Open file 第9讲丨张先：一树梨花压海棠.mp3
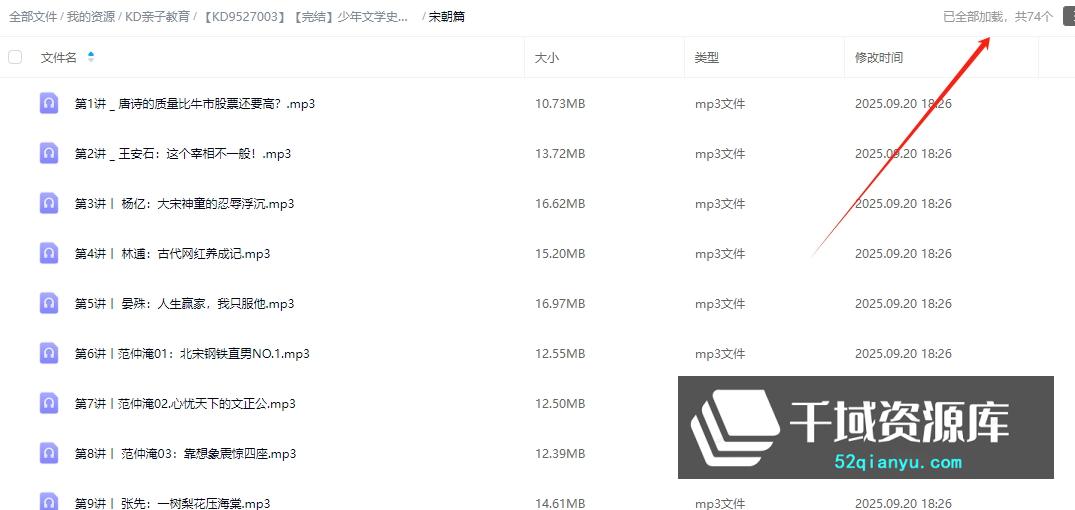1075x510 pixels. coord(172,503)
